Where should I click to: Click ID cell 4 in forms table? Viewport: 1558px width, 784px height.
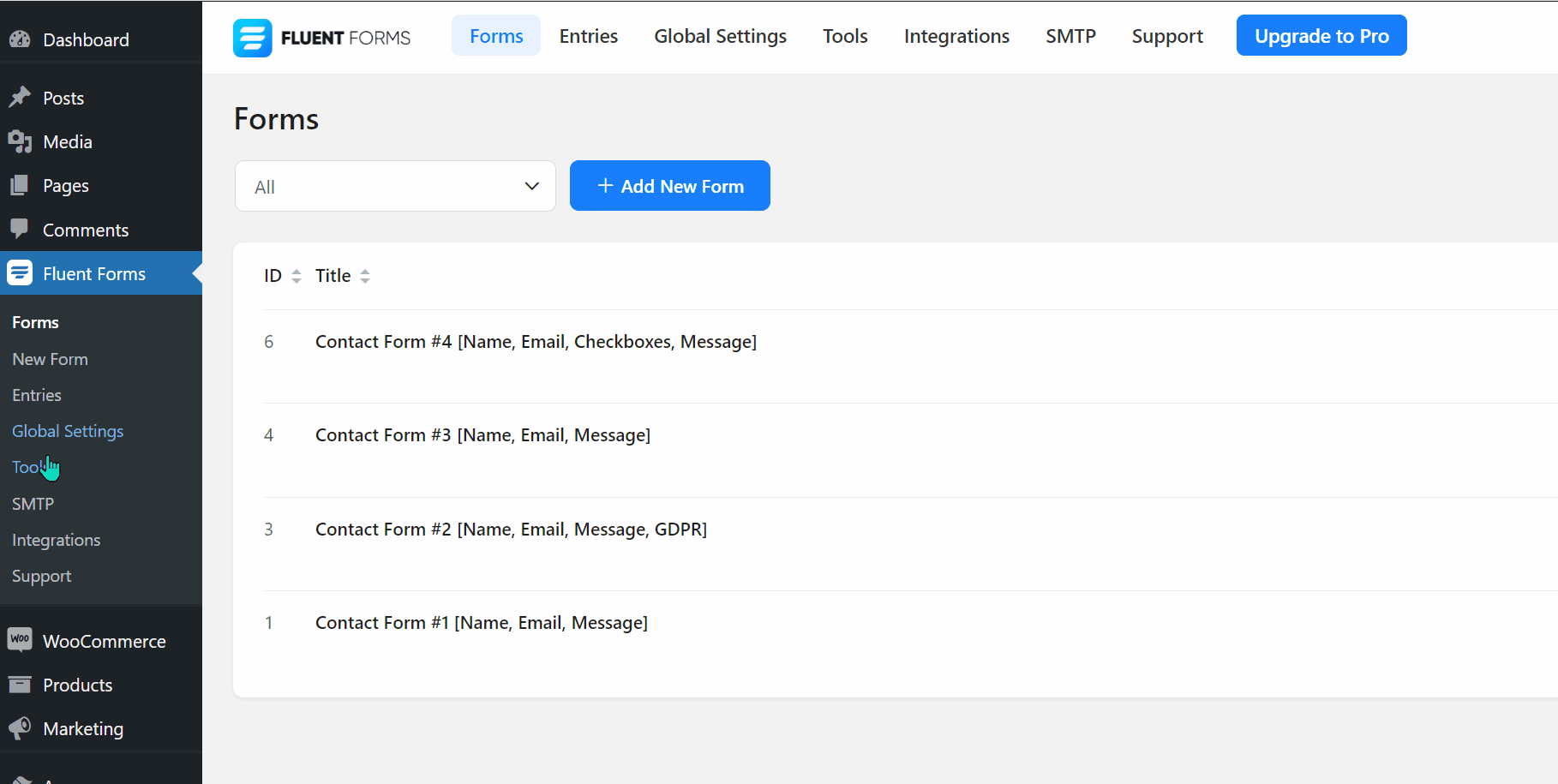pos(268,434)
